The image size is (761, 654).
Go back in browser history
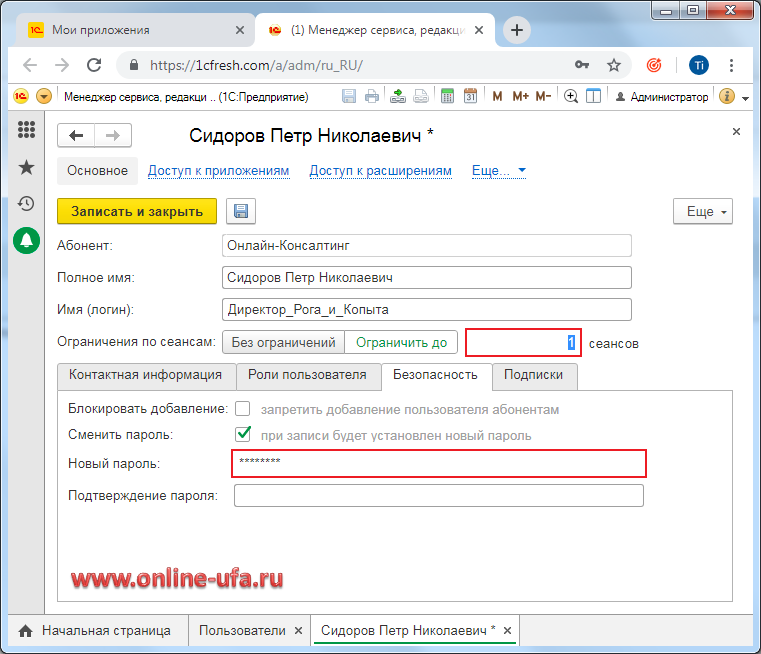pyautogui.click(x=30, y=65)
